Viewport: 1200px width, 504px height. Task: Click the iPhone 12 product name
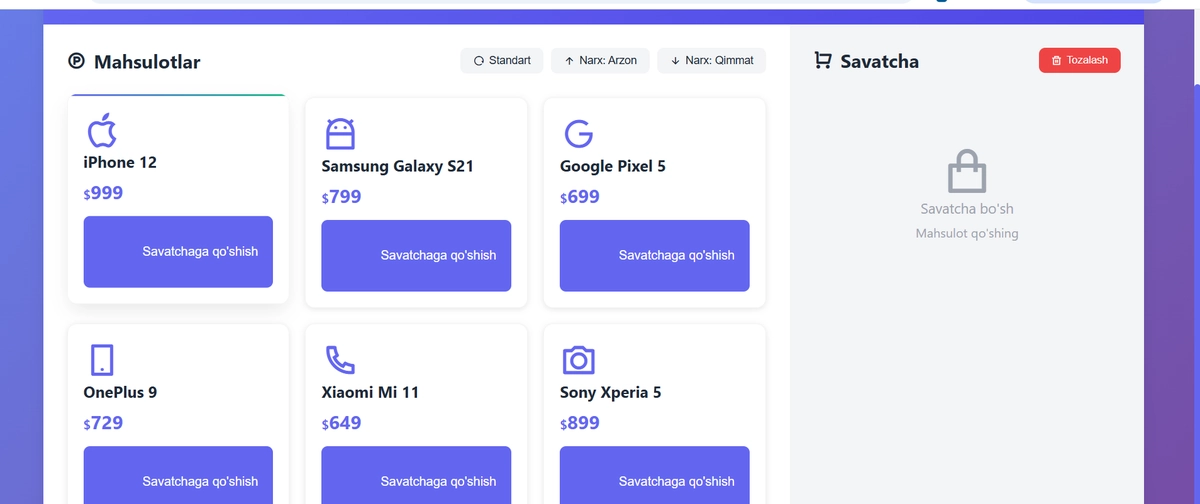(x=120, y=162)
